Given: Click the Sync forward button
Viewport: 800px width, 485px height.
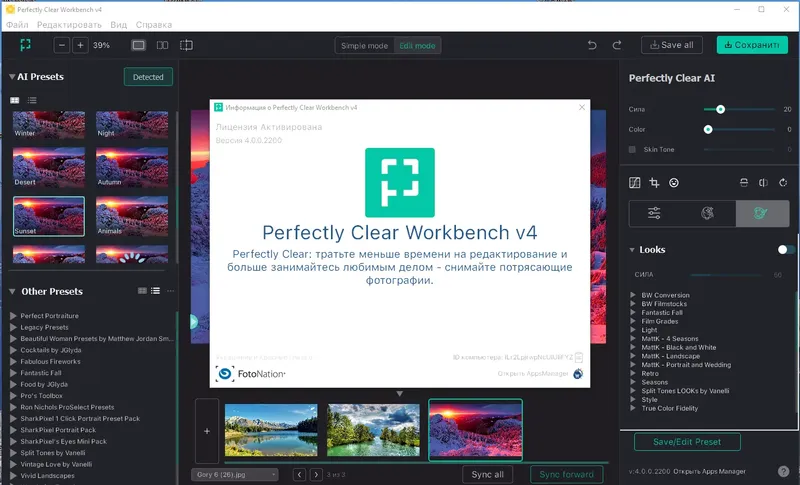Looking at the screenshot, I should pos(566,474).
